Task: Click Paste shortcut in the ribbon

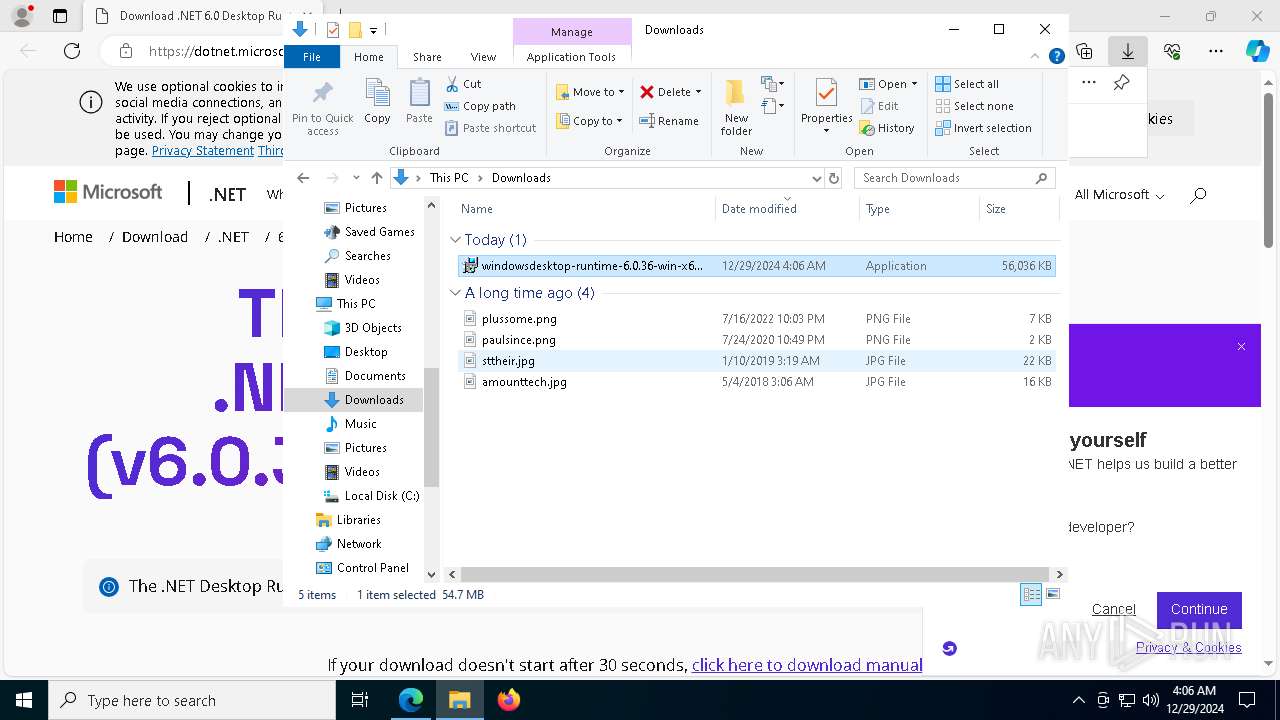Action: click(490, 128)
